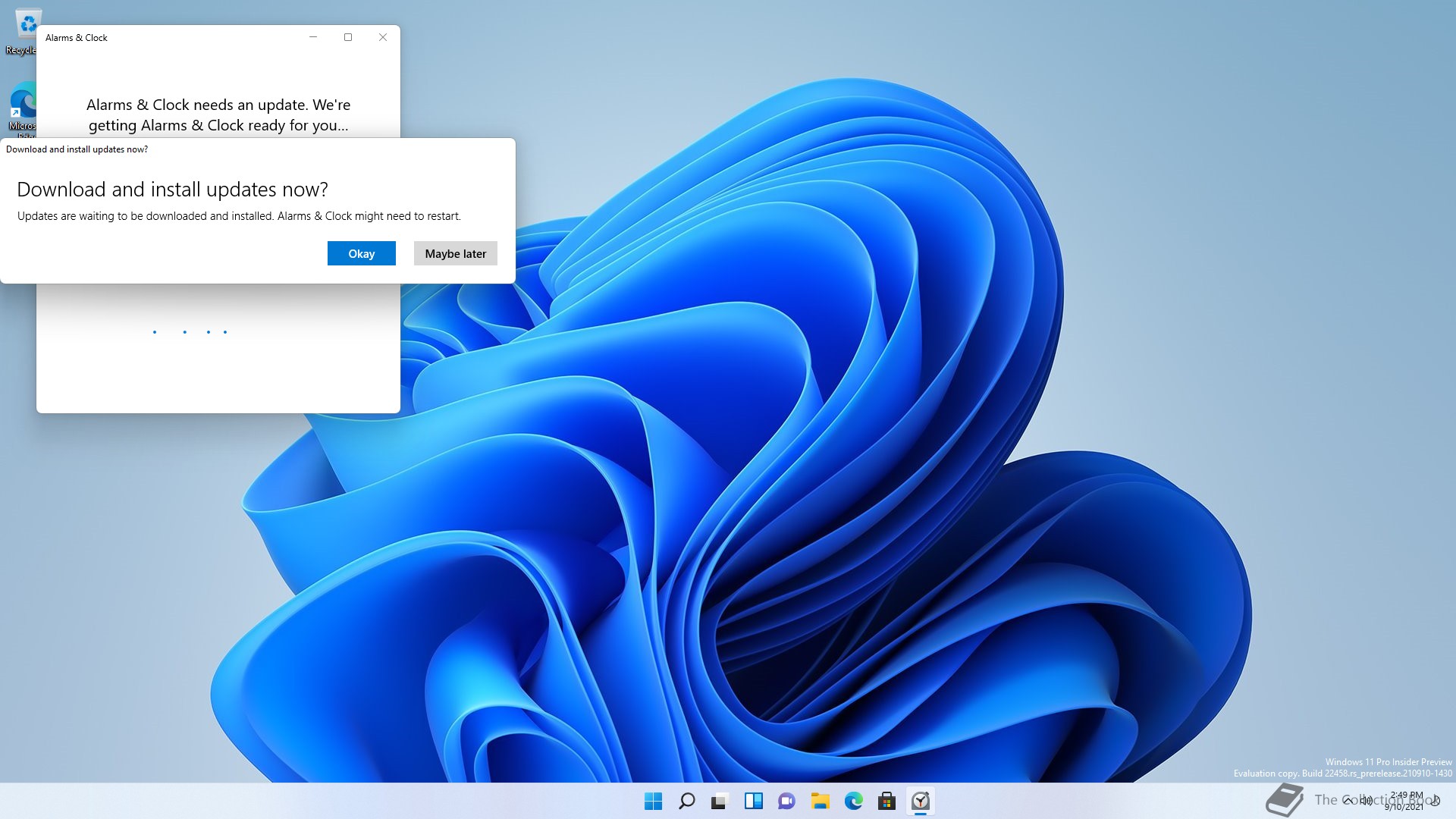The height and width of the screenshot is (819, 1456).
Task: Click the Maybe later button
Action: [x=455, y=253]
